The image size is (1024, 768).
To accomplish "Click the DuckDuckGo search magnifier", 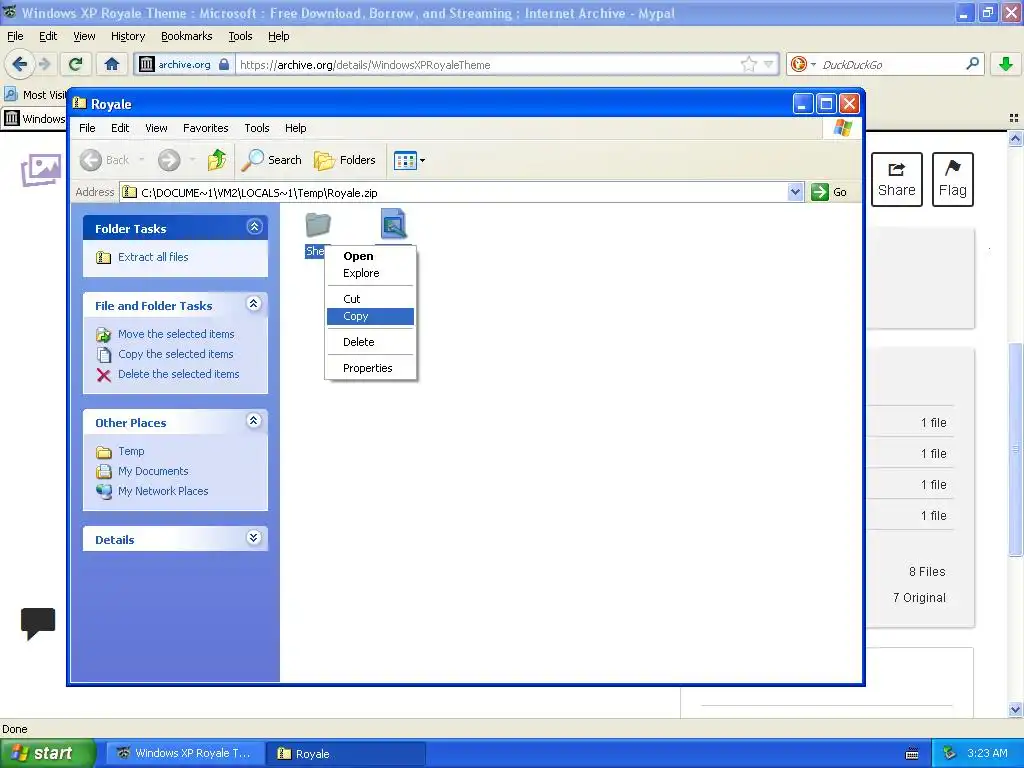I will coord(972,64).
